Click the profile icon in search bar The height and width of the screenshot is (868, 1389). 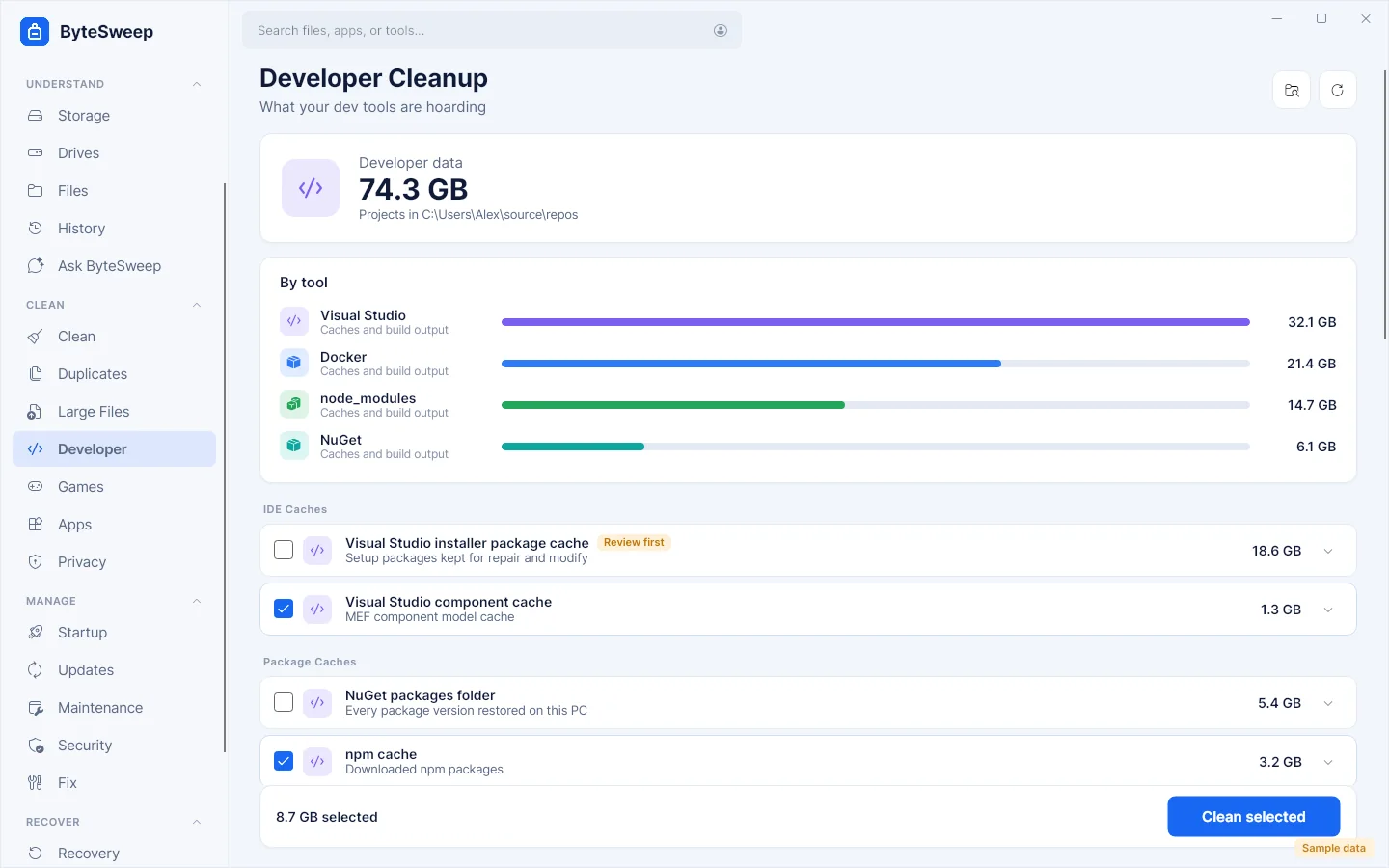pos(721,31)
